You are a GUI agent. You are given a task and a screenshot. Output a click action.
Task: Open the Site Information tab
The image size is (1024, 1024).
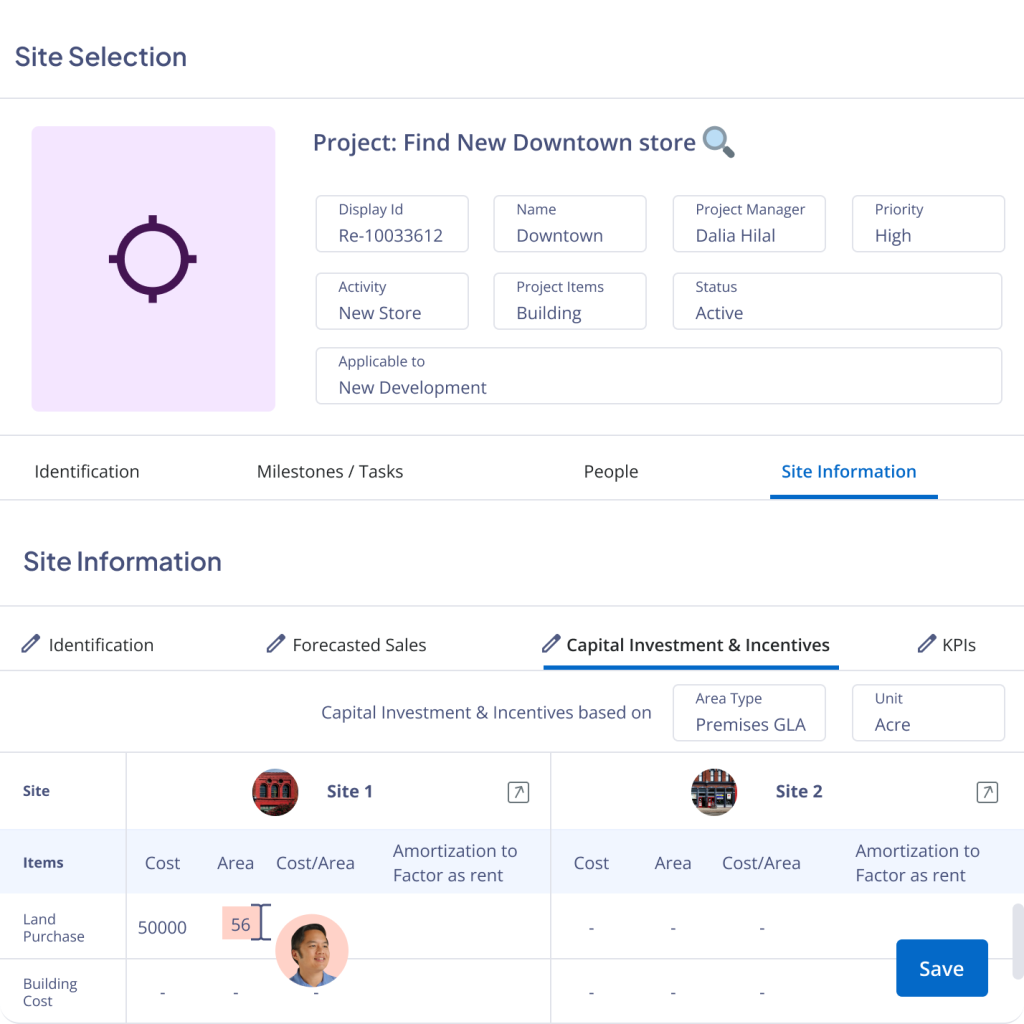[849, 471]
